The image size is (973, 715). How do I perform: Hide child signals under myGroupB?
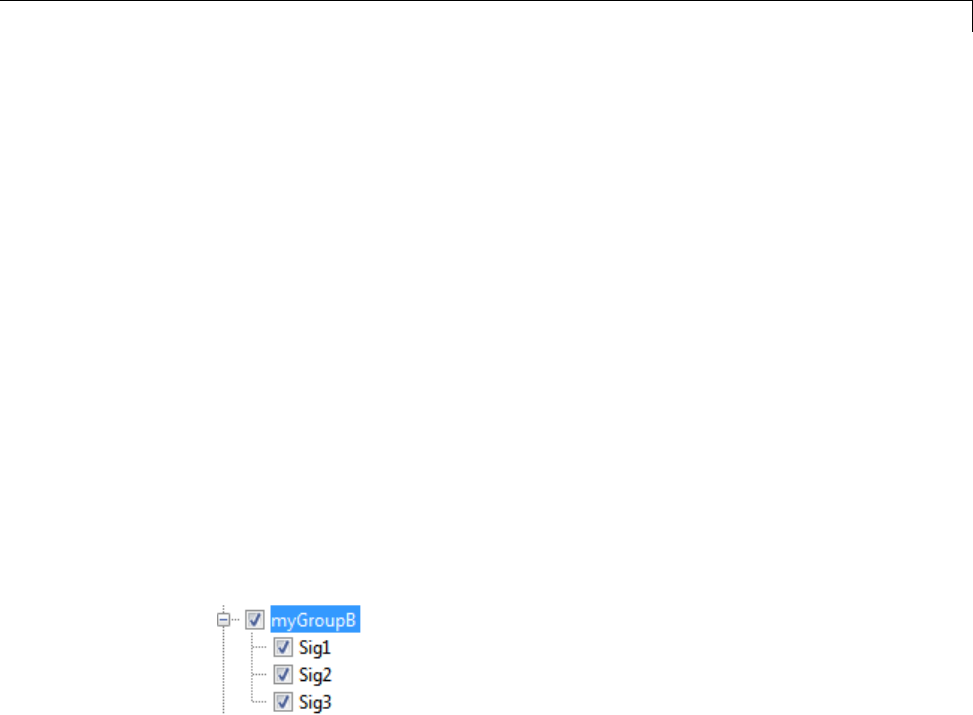click(x=223, y=619)
